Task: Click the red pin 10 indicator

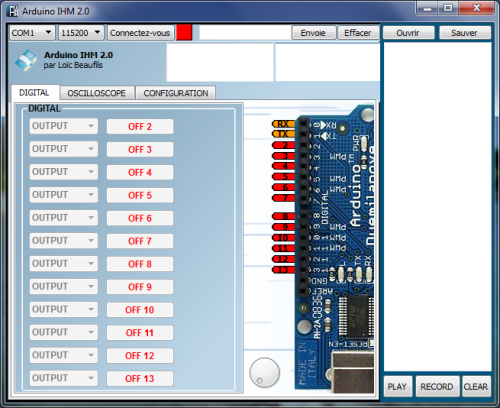Action: [x=284, y=238]
